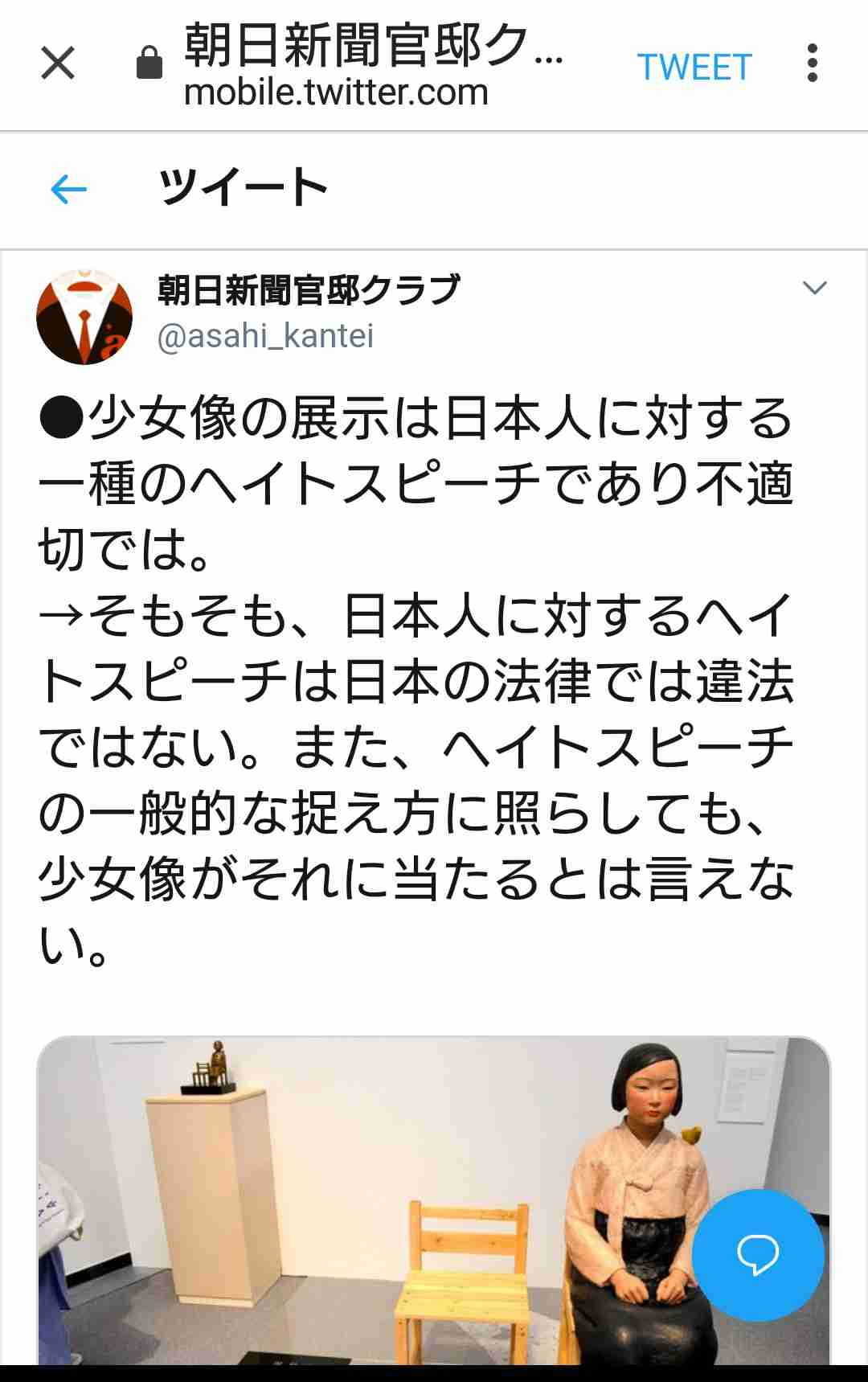Tap the page title in browser bar
The image size is (868, 1382).
click(374, 45)
